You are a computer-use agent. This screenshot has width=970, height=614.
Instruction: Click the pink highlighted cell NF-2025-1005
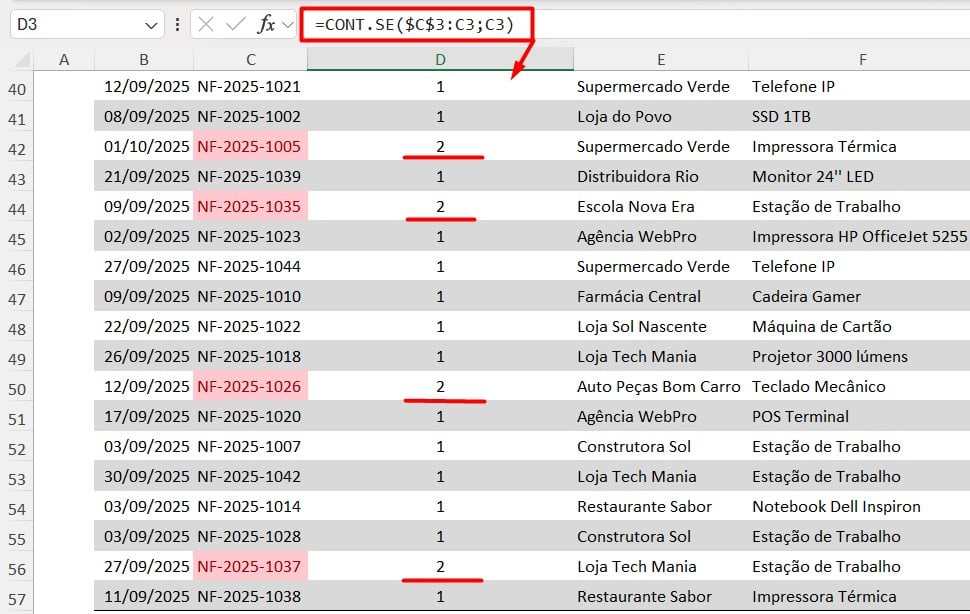tap(250, 147)
